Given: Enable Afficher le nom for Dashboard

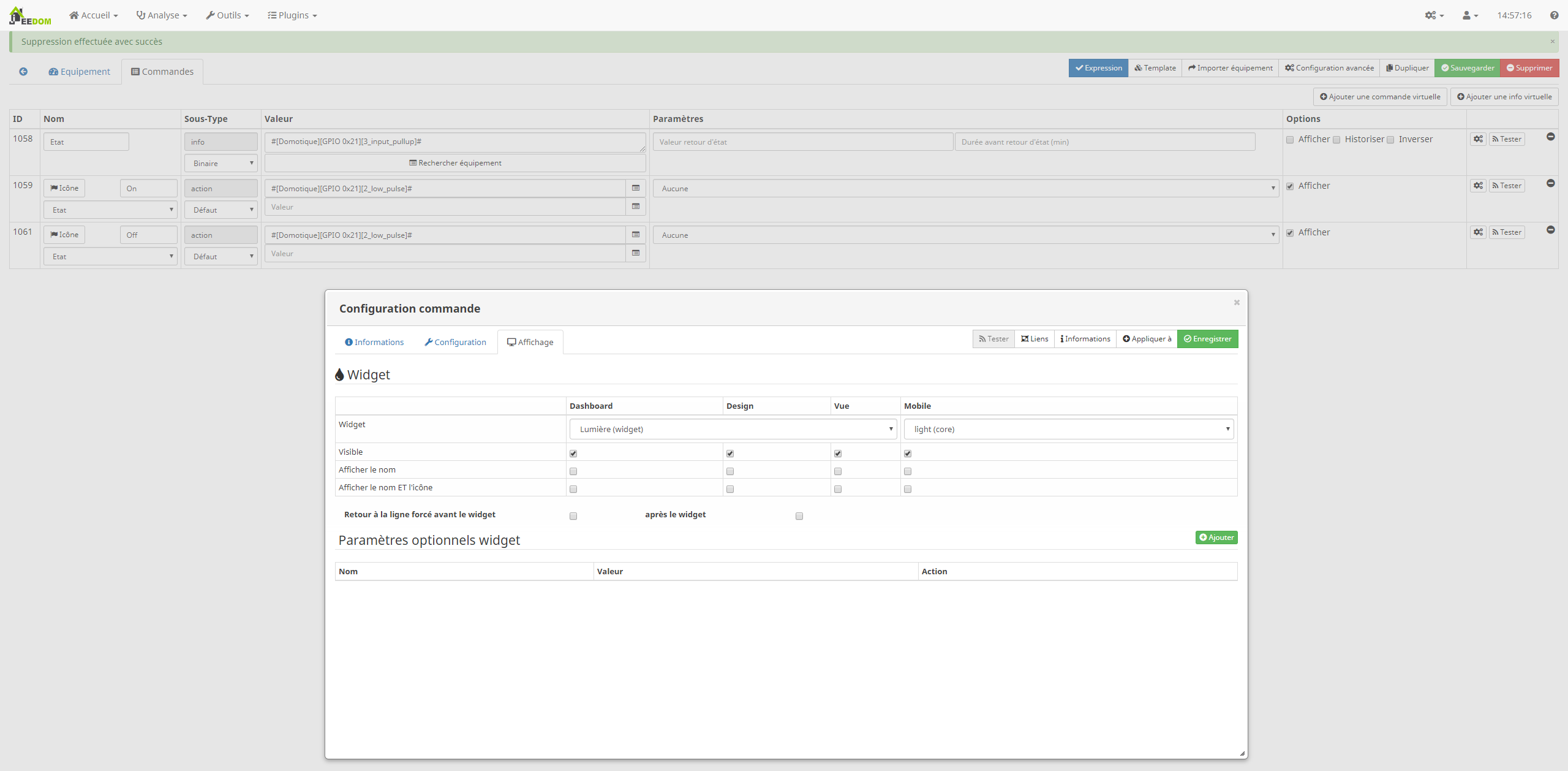Looking at the screenshot, I should [573, 471].
